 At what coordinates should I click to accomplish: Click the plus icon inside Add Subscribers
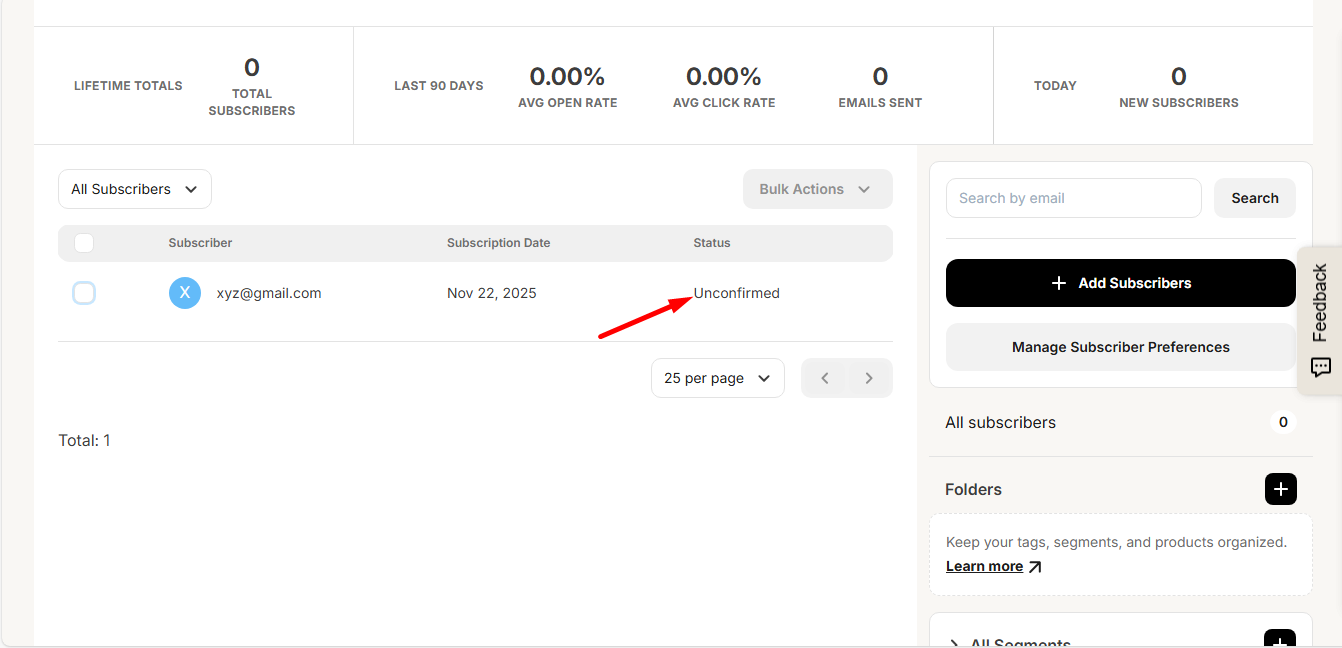coord(1058,283)
